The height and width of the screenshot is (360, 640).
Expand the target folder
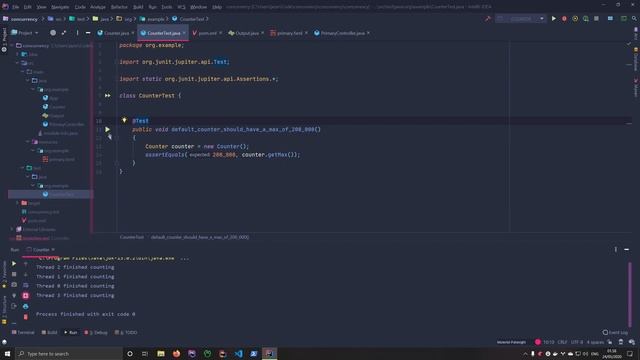pos(18,203)
